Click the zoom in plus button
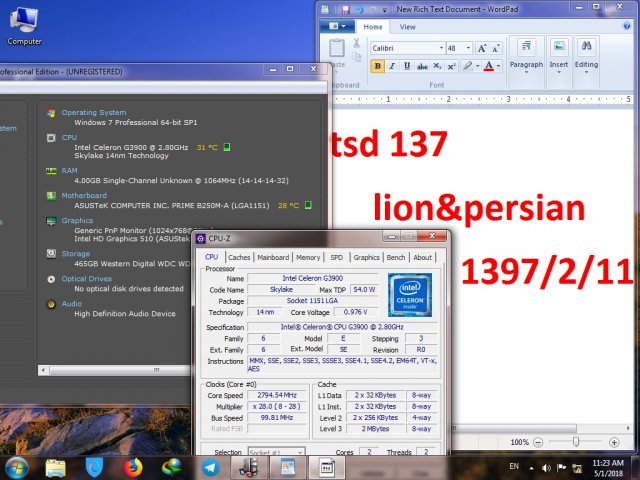This screenshot has width=640, height=480. click(616, 441)
